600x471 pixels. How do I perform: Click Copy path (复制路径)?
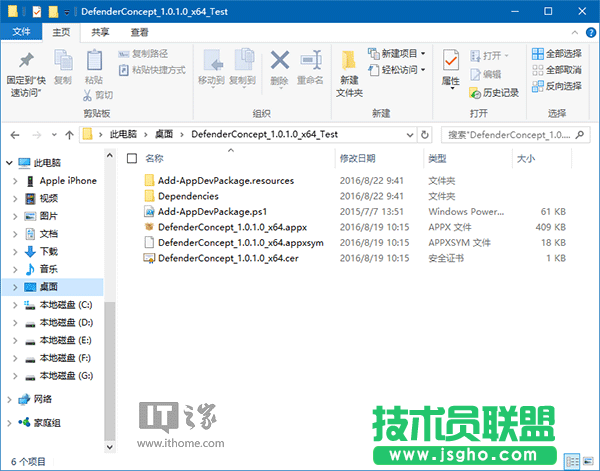pos(143,54)
